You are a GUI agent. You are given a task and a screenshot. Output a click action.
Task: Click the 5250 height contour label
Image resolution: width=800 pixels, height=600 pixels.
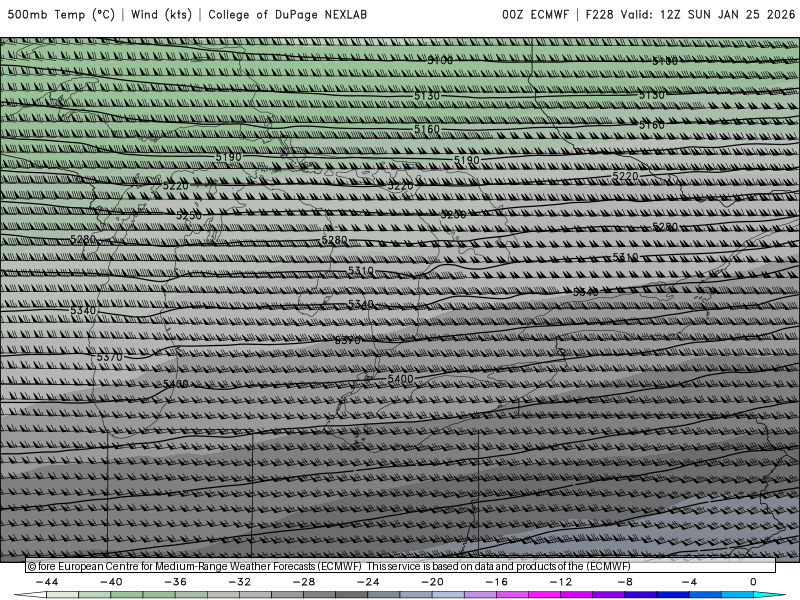(x=189, y=216)
